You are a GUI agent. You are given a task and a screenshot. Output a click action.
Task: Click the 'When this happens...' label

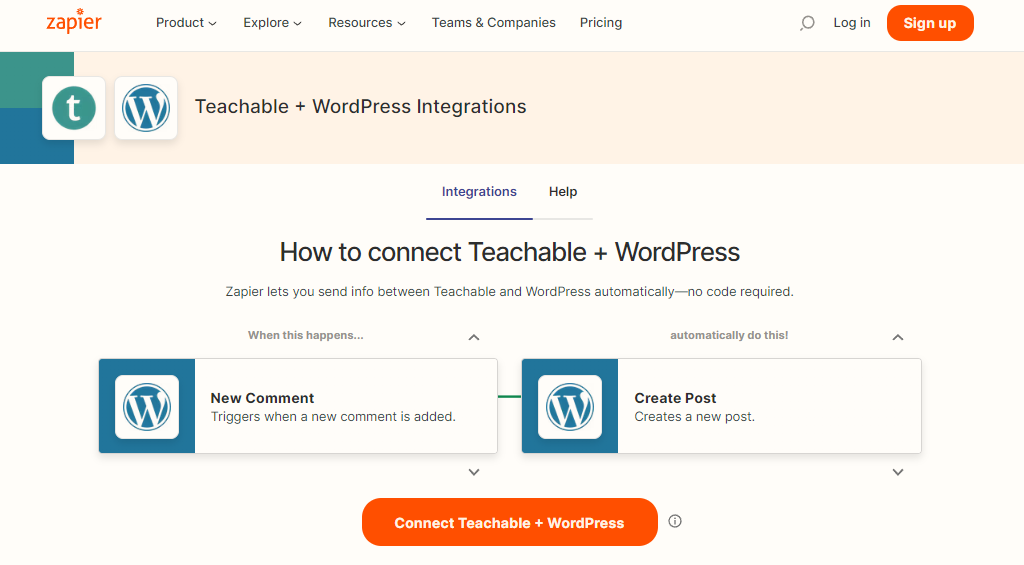coord(306,335)
